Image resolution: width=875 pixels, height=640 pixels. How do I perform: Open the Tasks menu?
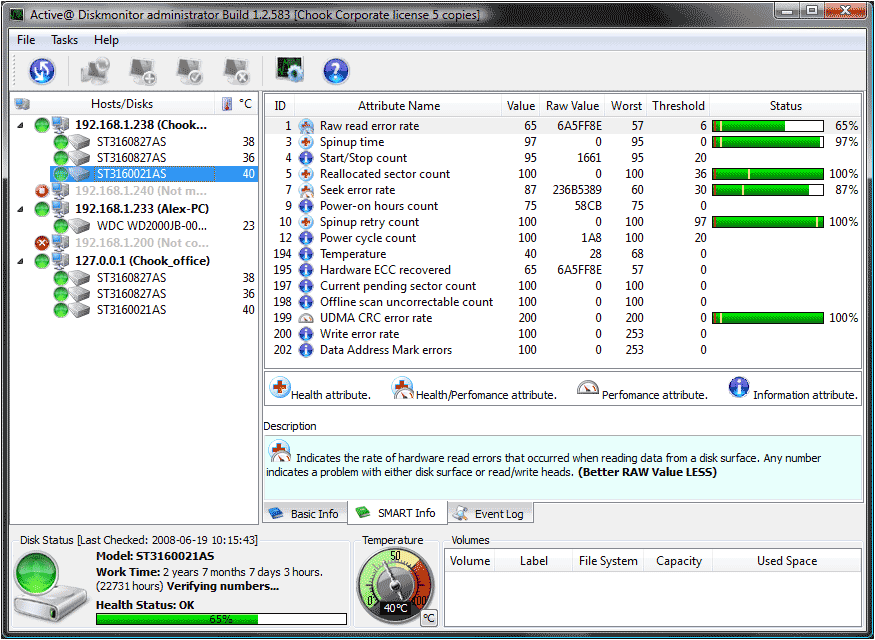[64, 40]
